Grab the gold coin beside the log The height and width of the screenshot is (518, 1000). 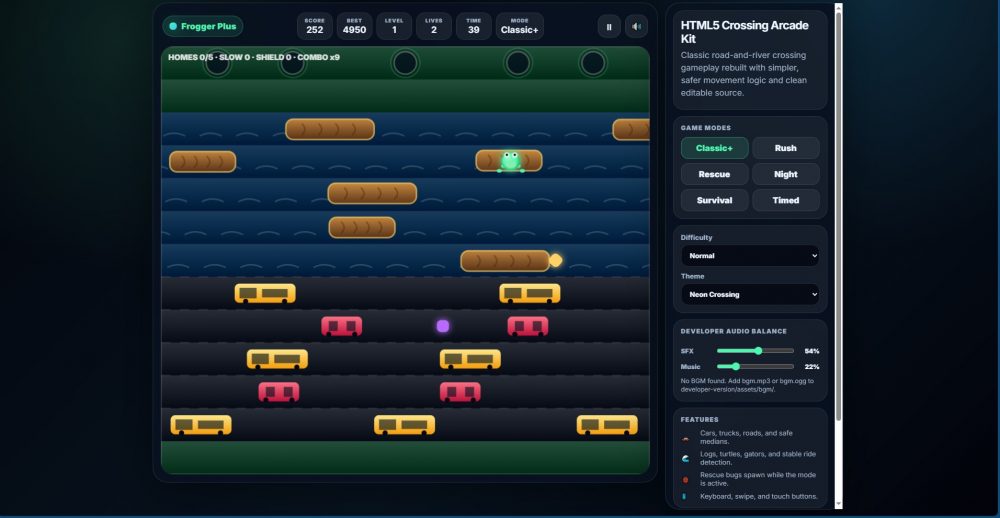click(555, 260)
